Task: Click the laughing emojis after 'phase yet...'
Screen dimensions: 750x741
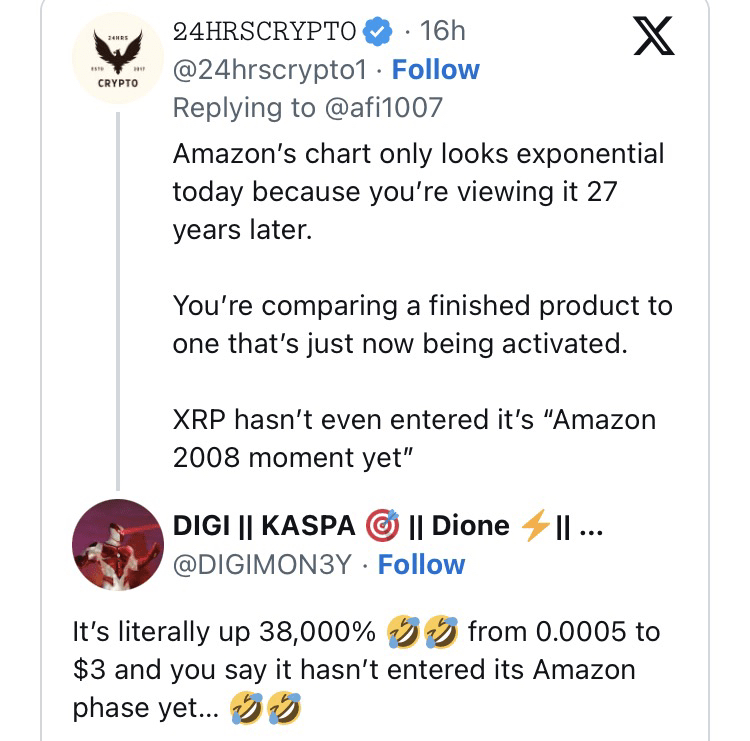Action: click(x=265, y=708)
